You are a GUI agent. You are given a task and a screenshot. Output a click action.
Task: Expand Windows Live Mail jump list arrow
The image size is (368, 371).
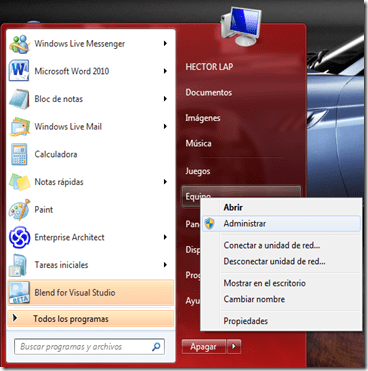[x=165, y=126]
